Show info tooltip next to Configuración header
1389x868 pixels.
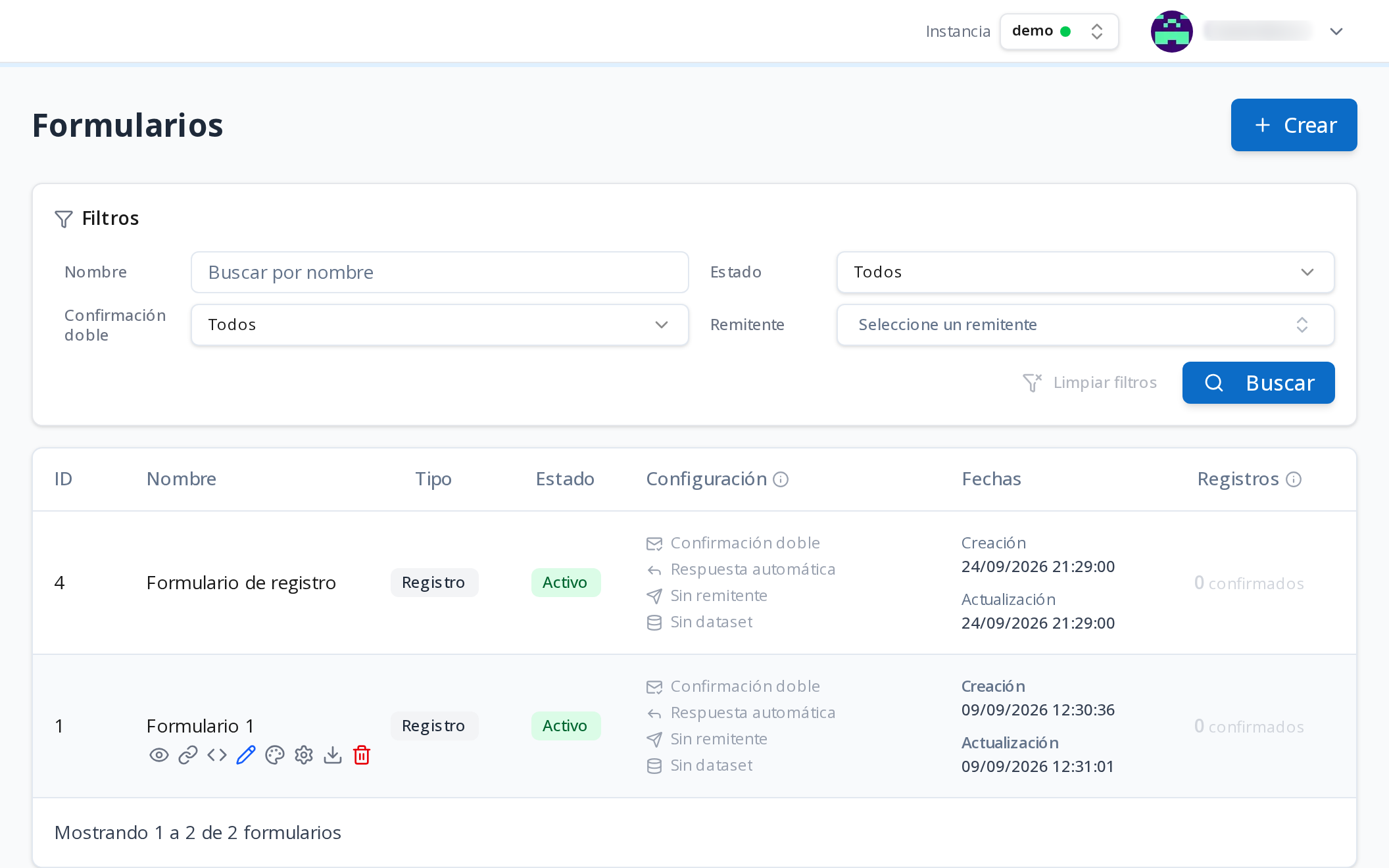(781, 479)
